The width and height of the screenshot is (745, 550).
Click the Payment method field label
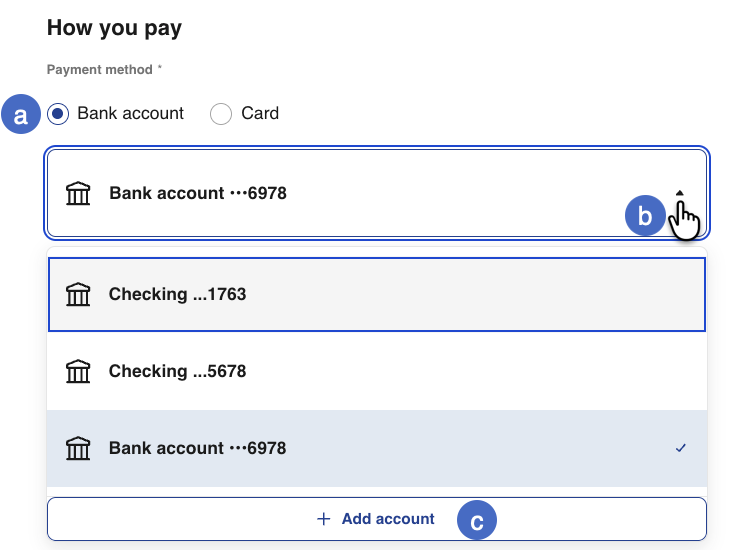[x=100, y=70]
